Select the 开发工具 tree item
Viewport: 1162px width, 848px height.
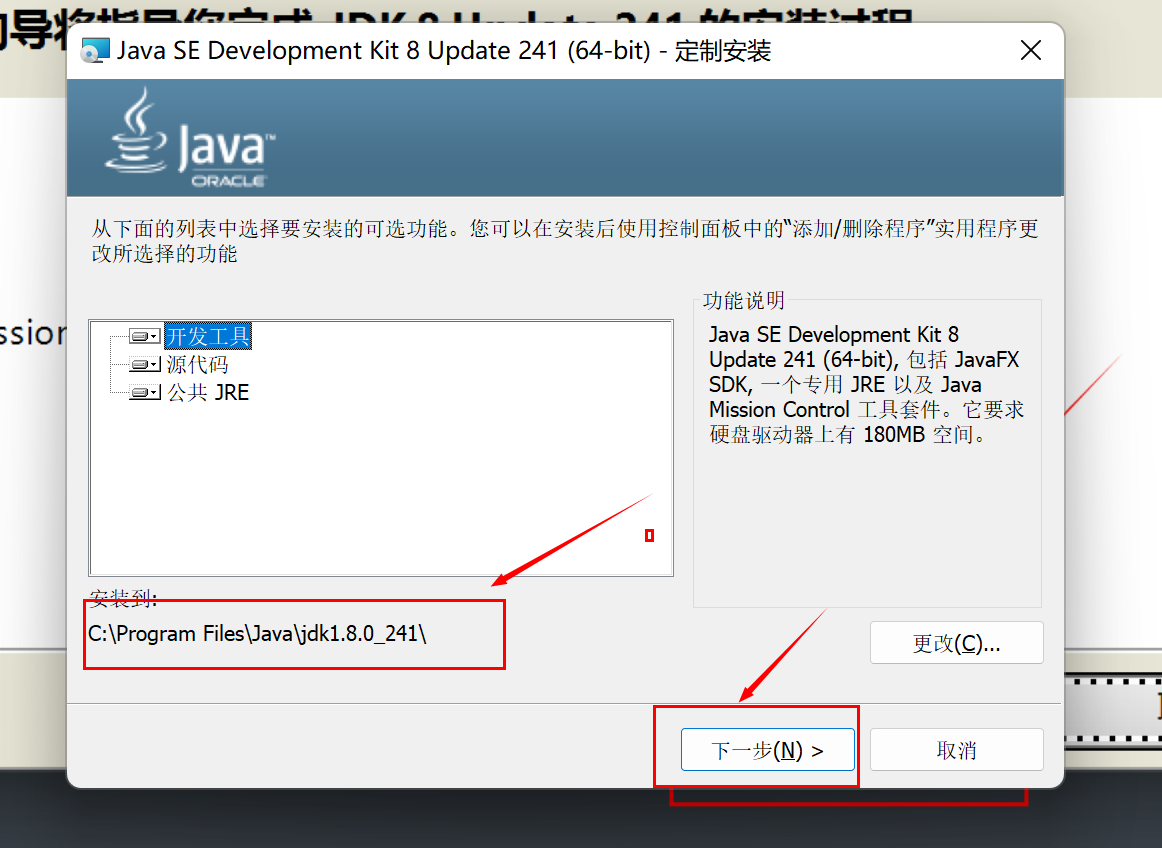(208, 337)
